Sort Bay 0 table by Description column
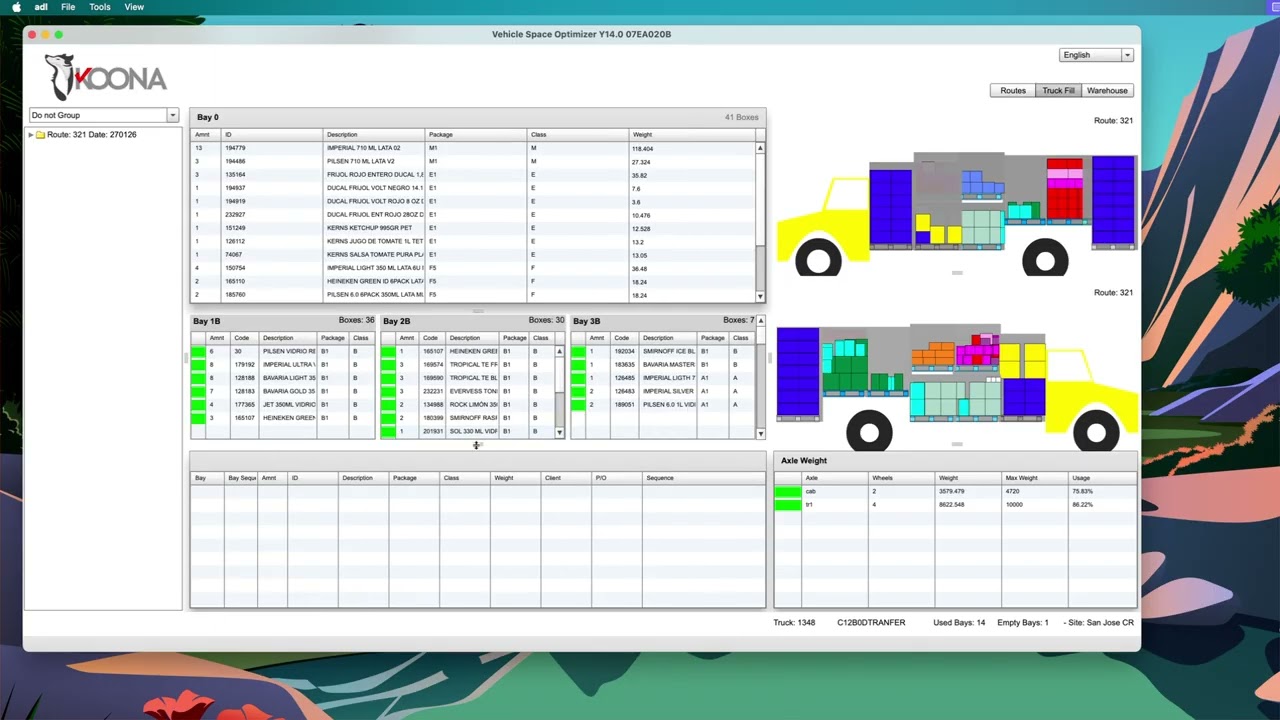1280x720 pixels. point(374,134)
